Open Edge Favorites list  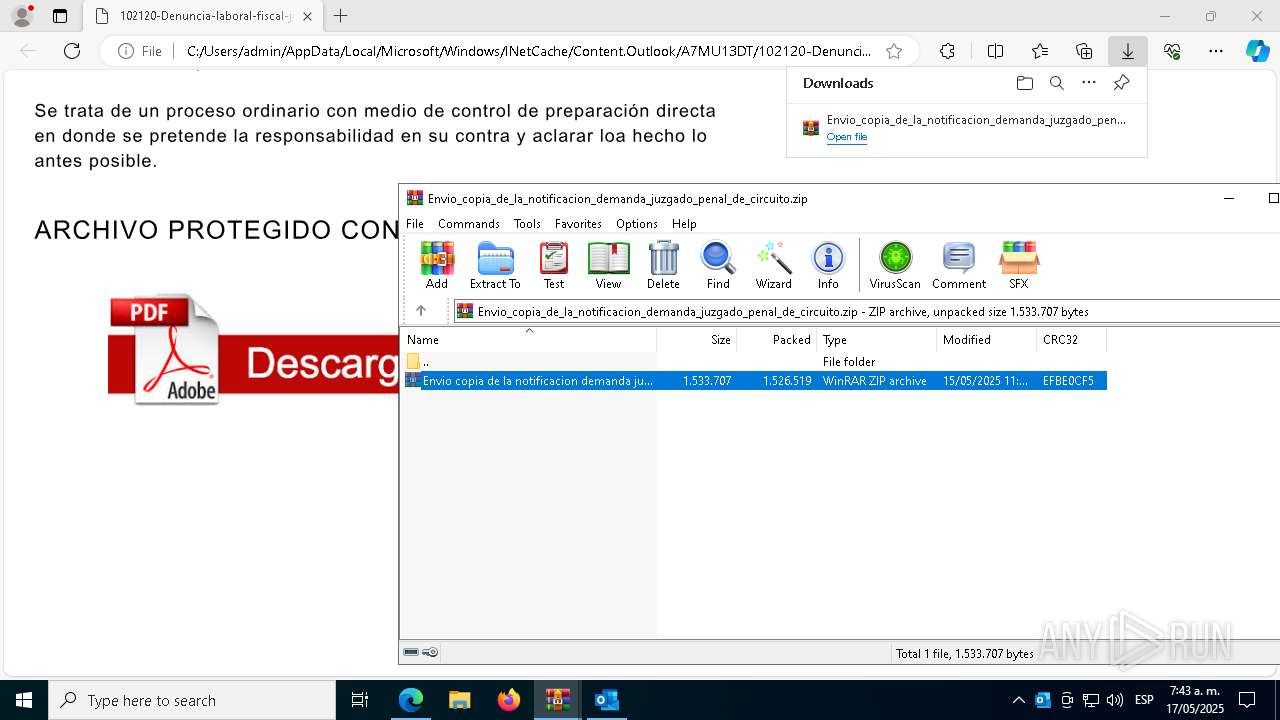[x=1040, y=51]
